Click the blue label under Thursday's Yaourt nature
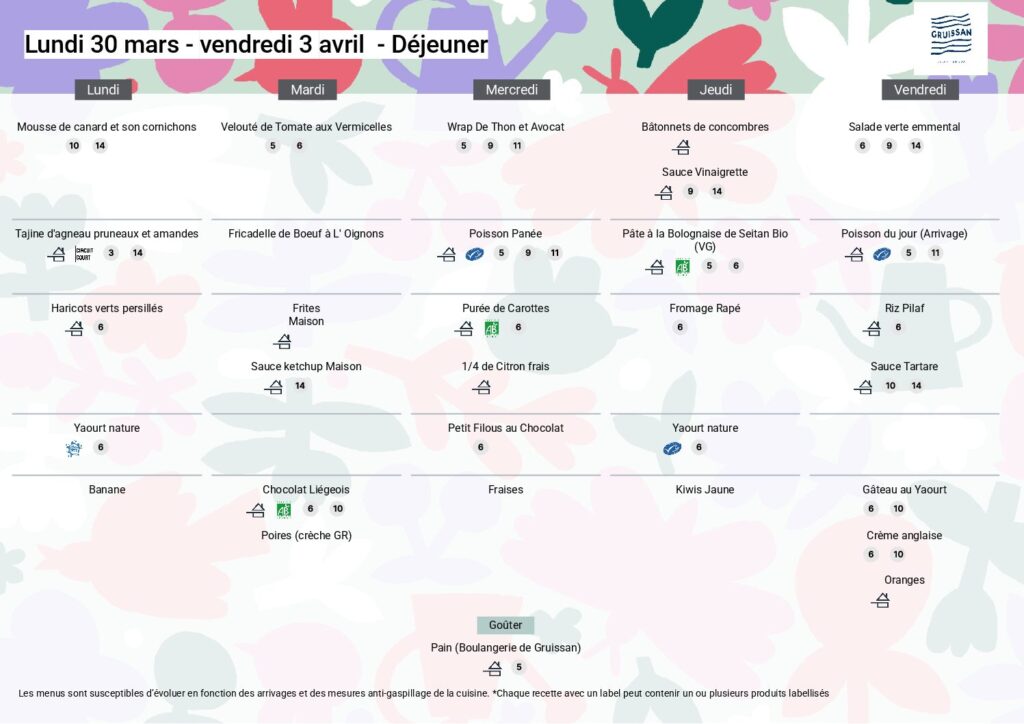Image resolution: width=1024 pixels, height=724 pixels. [672, 448]
